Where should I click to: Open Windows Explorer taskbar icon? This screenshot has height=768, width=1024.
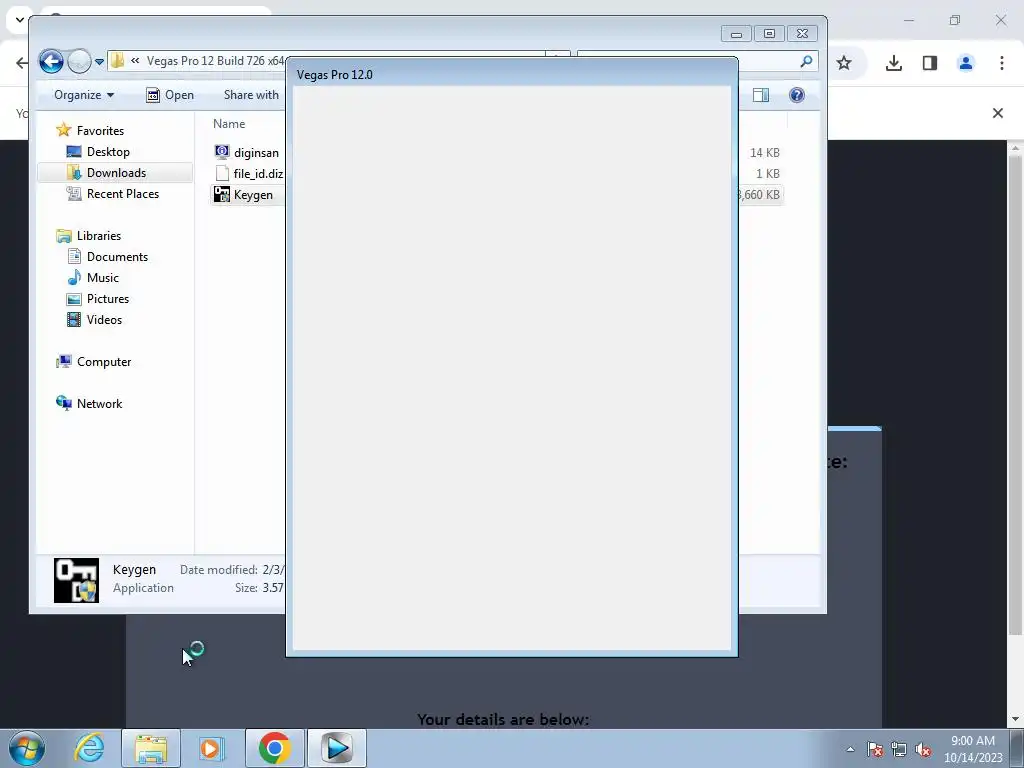pyautogui.click(x=151, y=748)
